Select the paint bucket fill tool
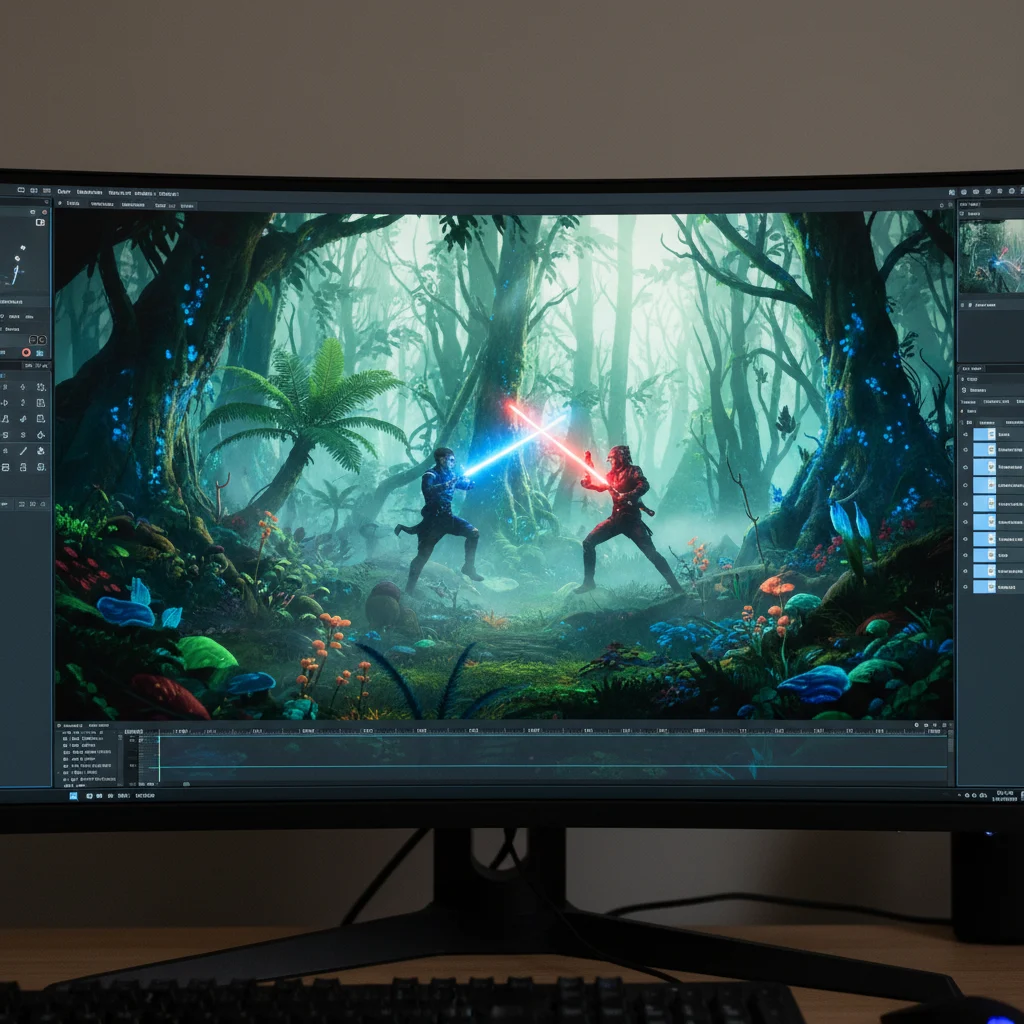The width and height of the screenshot is (1024, 1024). (x=41, y=435)
